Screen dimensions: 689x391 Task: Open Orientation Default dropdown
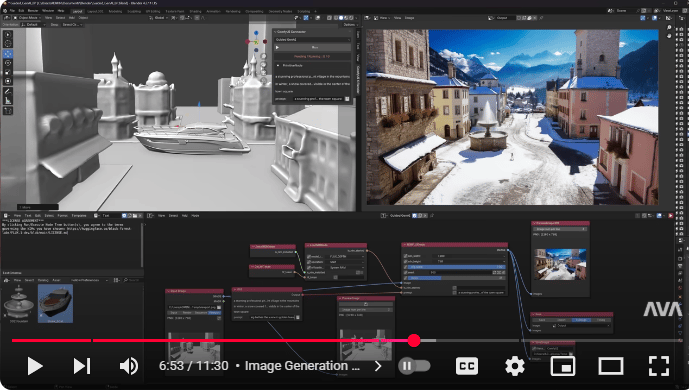point(33,25)
